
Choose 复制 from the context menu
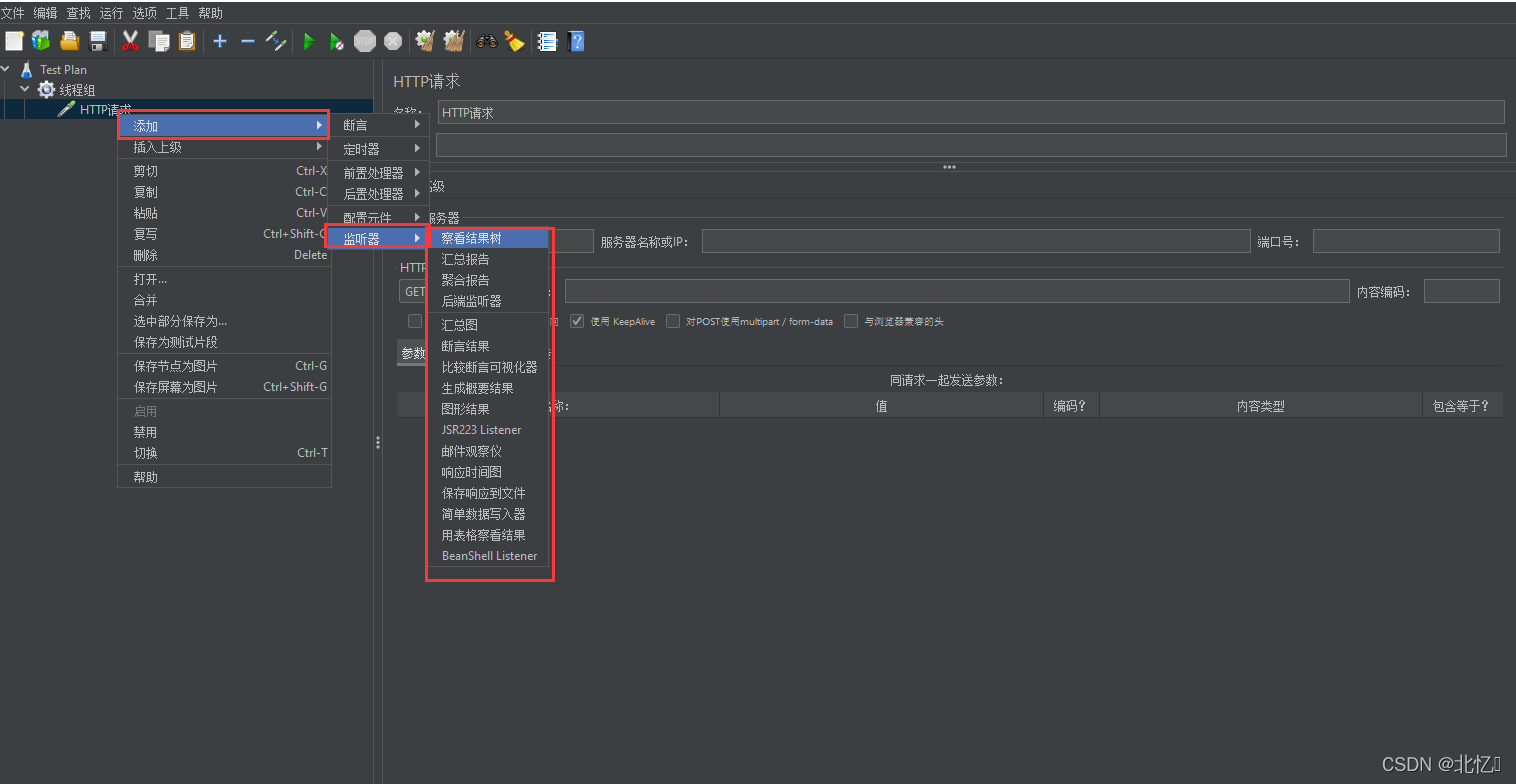tap(223, 192)
